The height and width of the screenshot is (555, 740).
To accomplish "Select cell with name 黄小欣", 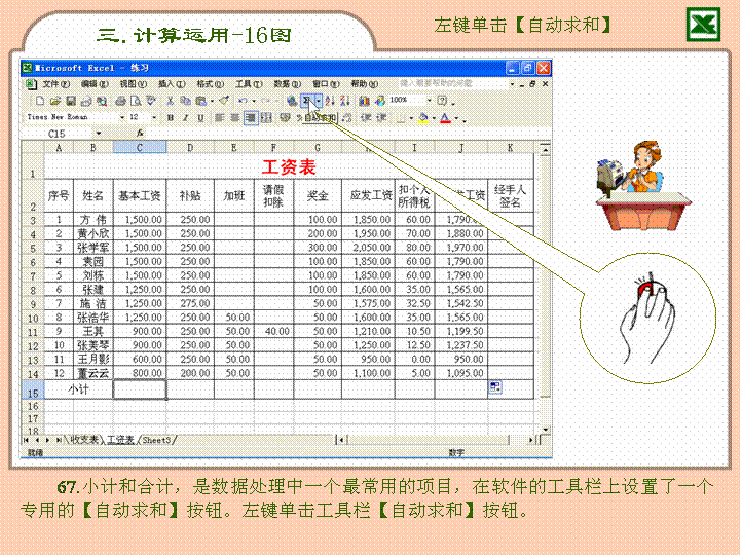I will point(93,234).
